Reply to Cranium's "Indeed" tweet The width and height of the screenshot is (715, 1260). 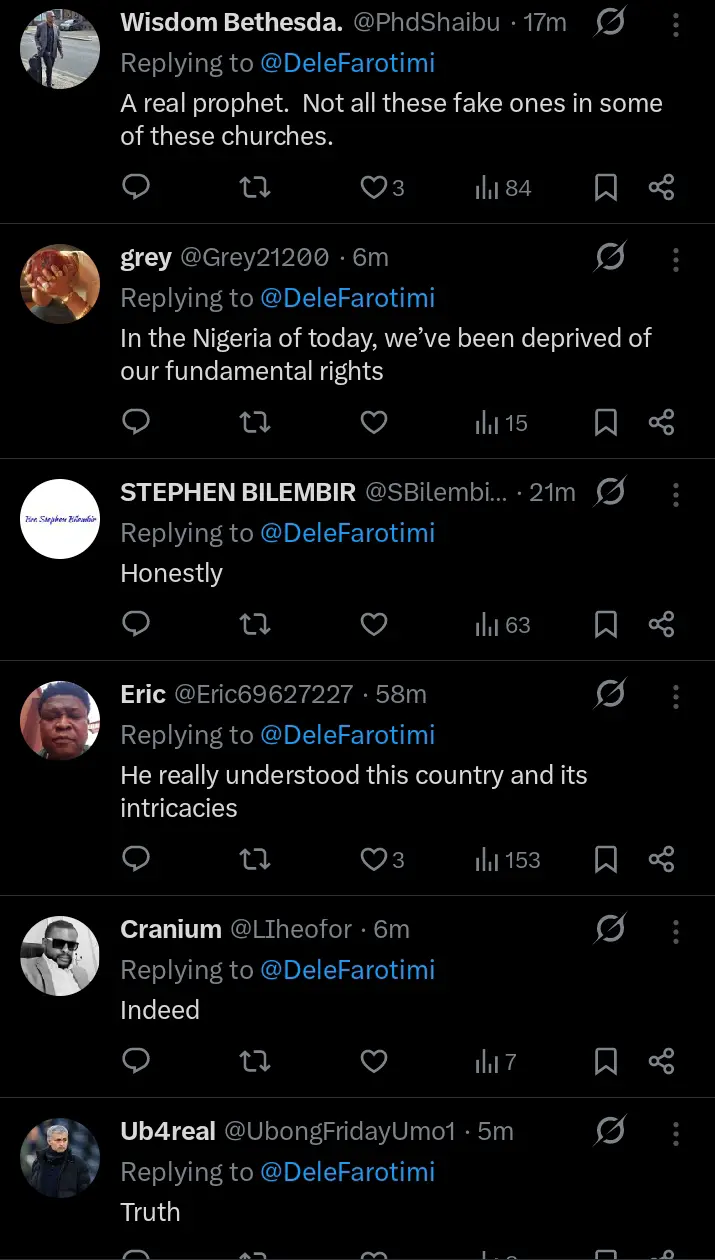[x=135, y=1061]
